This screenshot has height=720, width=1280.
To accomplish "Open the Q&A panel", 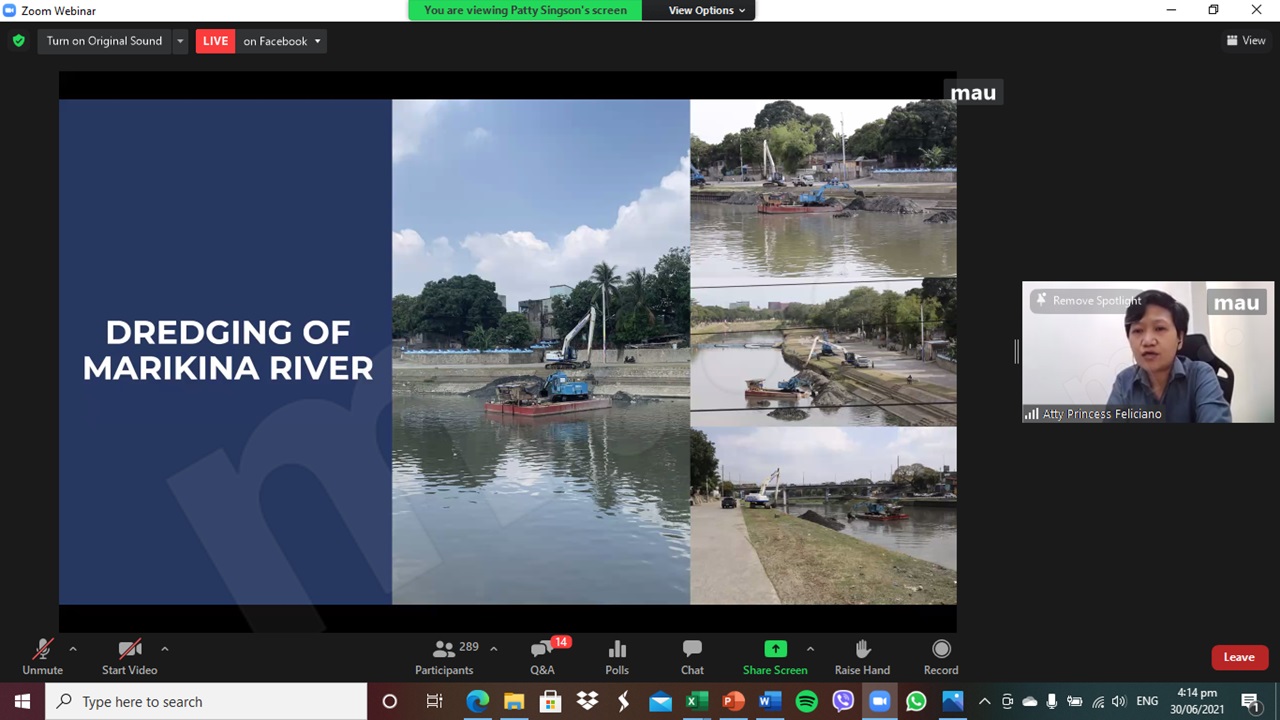I will pyautogui.click(x=542, y=657).
